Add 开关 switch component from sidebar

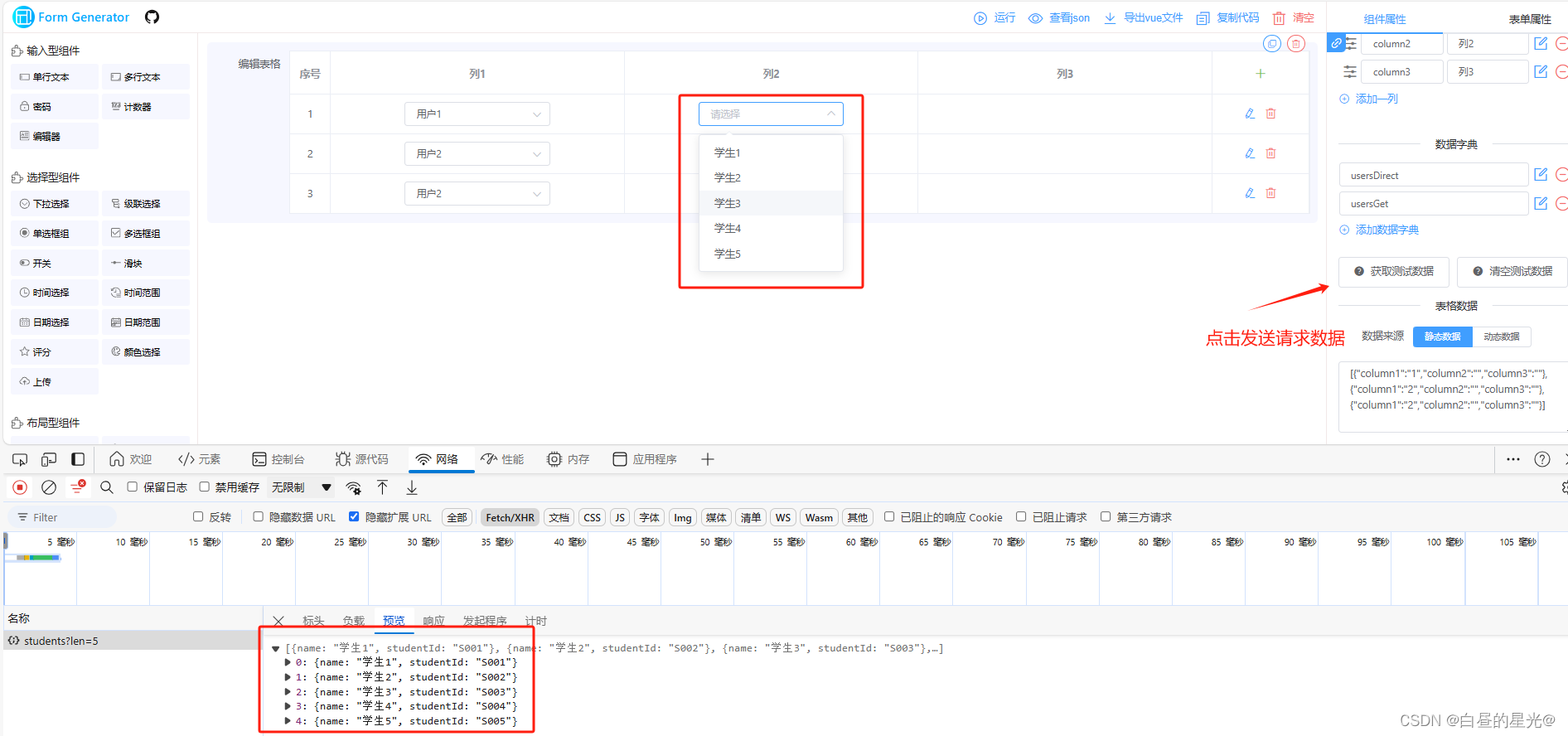pos(54,264)
